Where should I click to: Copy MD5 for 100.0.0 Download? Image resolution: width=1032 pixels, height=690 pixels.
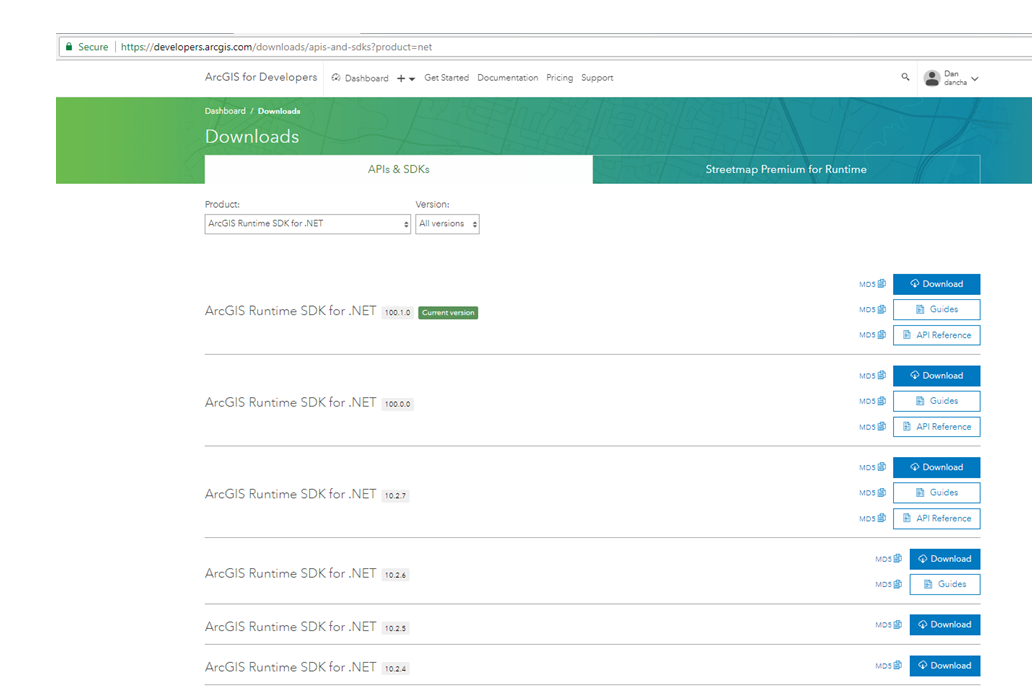point(872,375)
